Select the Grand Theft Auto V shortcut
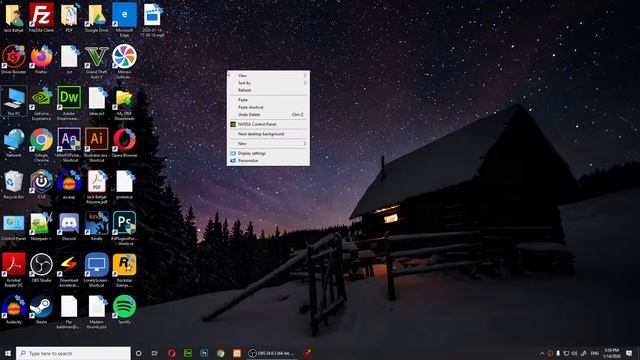The height and width of the screenshot is (360, 640). (x=97, y=62)
